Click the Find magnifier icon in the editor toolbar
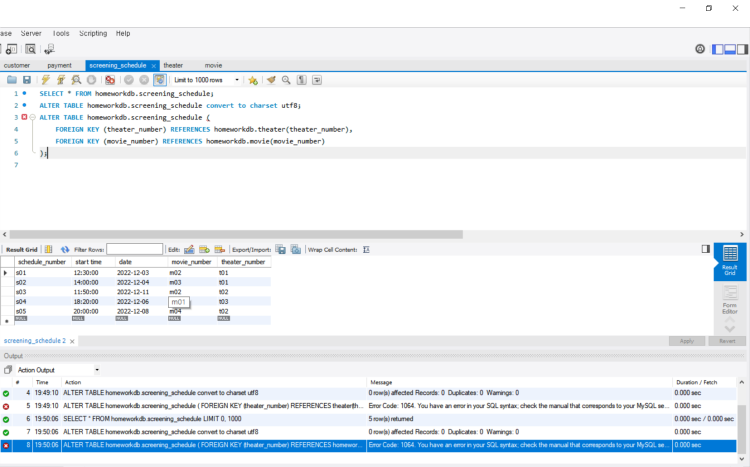 [286, 80]
